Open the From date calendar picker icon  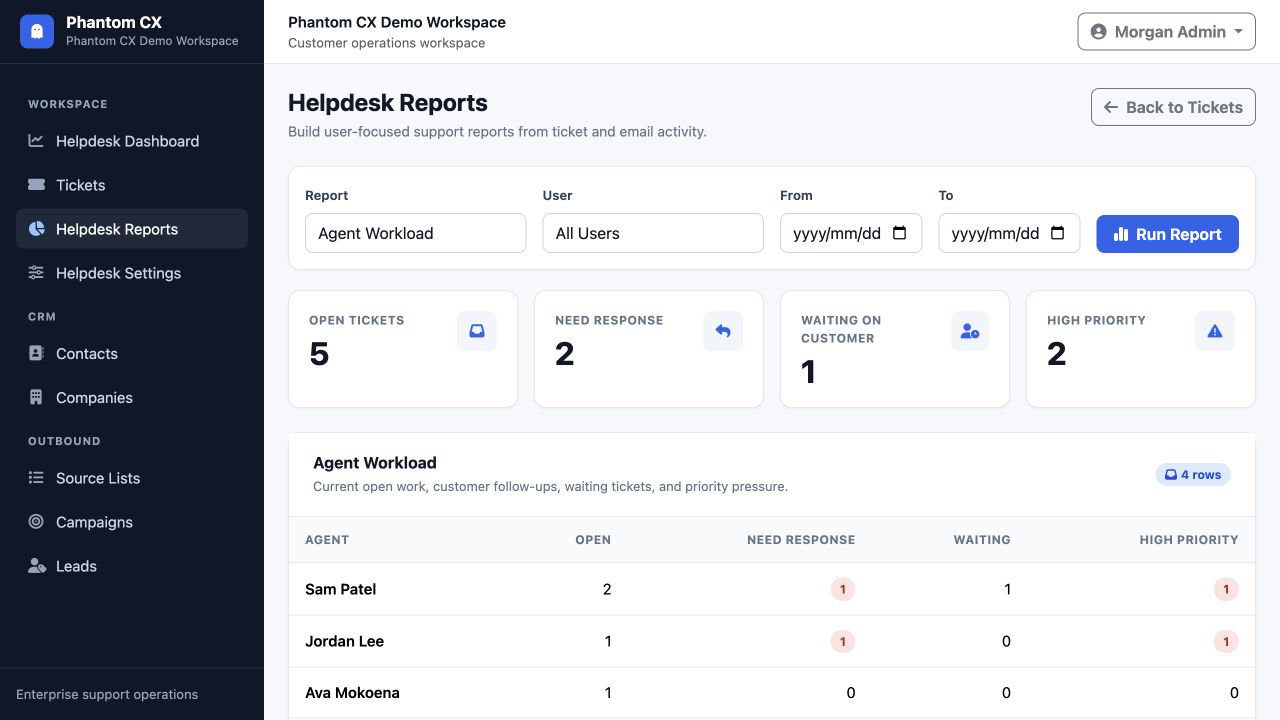click(899, 233)
